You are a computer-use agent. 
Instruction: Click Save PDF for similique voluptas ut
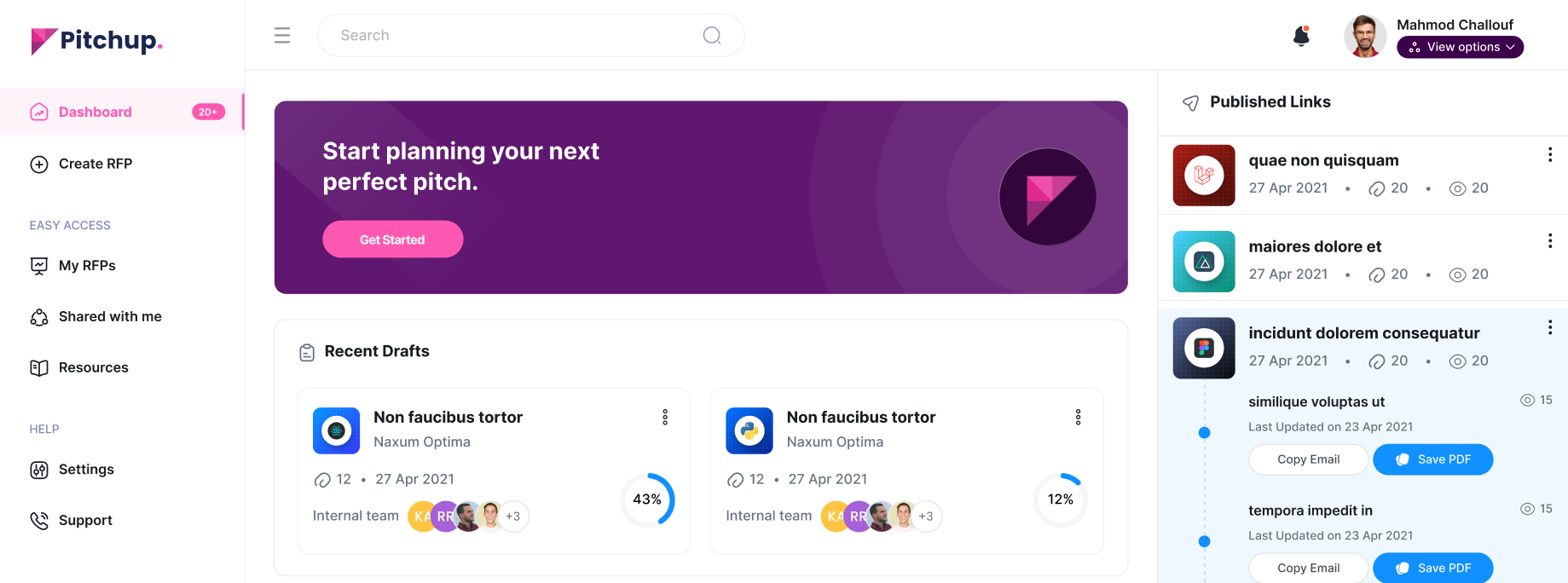click(x=1432, y=459)
